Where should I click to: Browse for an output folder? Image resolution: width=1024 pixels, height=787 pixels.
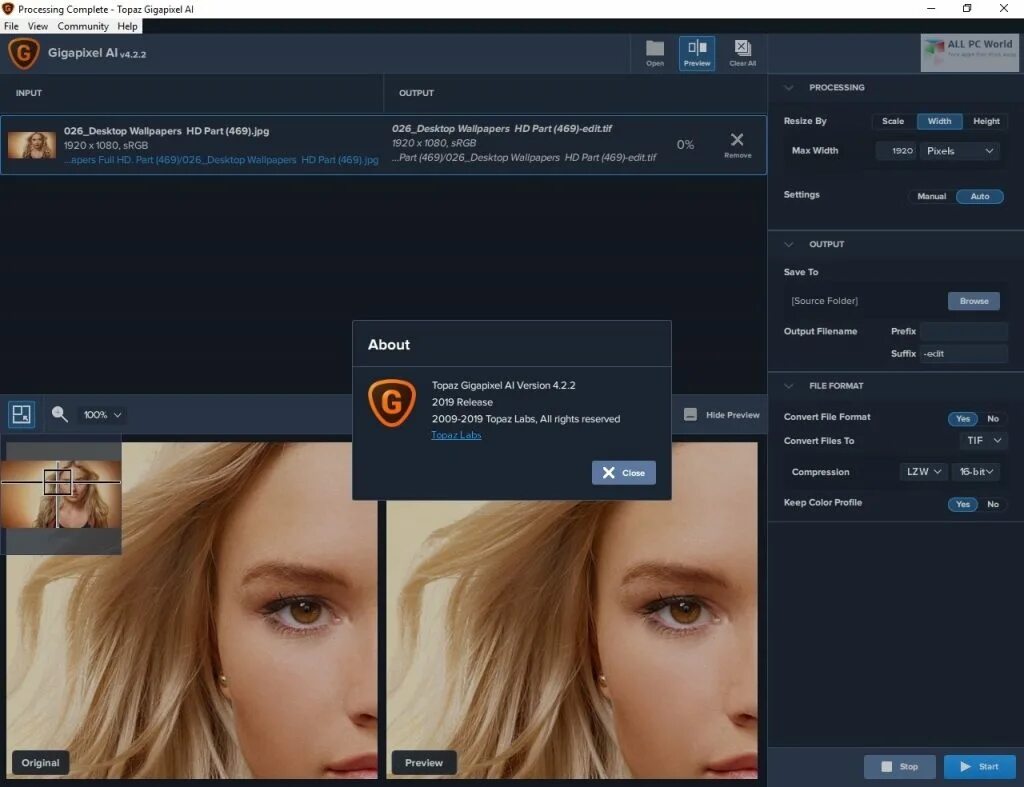pos(974,301)
